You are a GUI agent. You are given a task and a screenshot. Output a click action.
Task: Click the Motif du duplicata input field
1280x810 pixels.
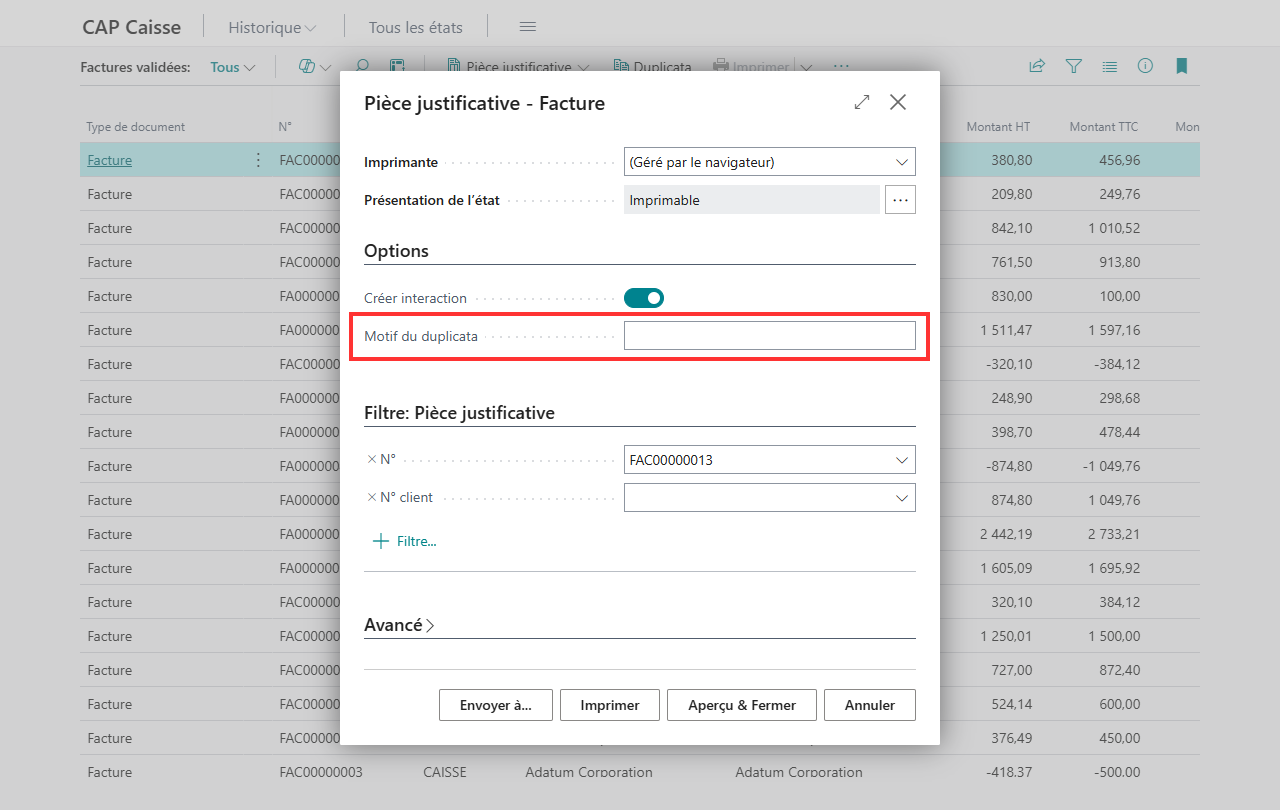pyautogui.click(x=770, y=336)
